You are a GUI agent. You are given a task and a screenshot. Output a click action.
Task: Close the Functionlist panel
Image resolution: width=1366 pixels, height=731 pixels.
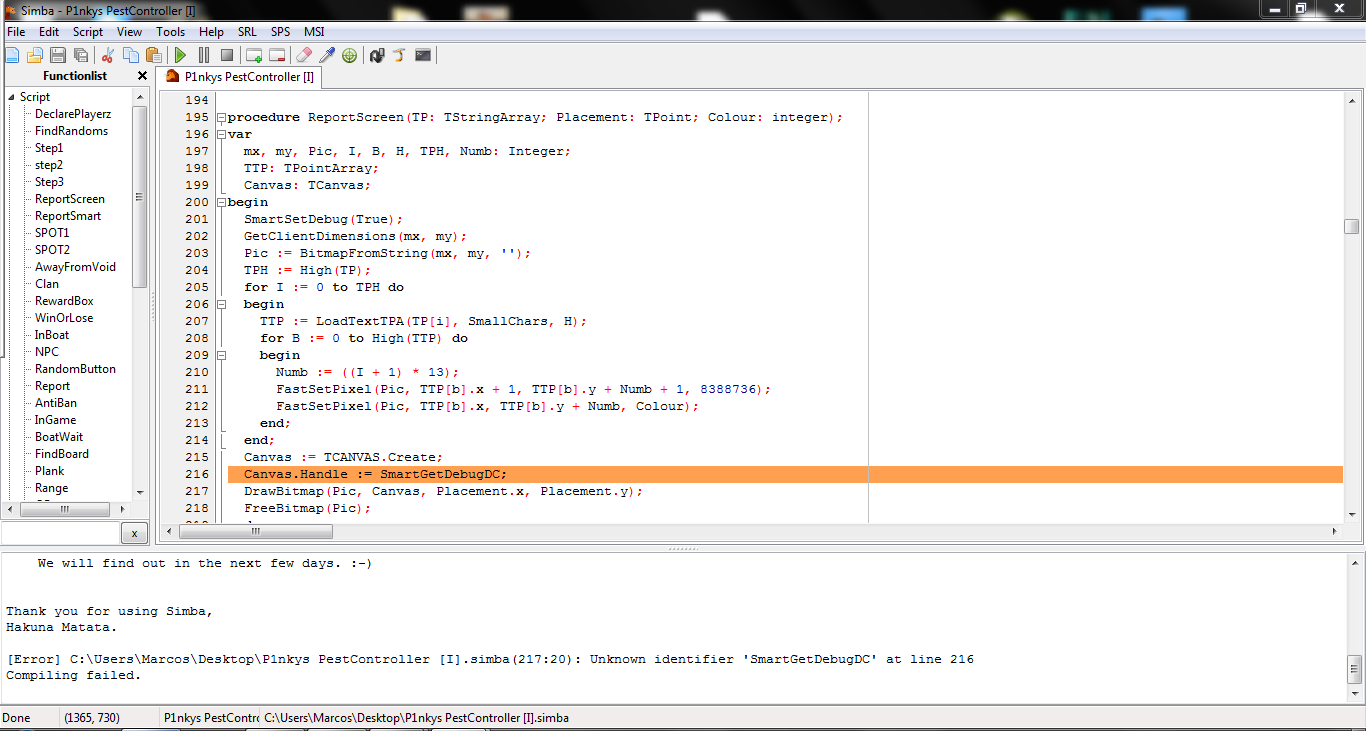coord(142,76)
